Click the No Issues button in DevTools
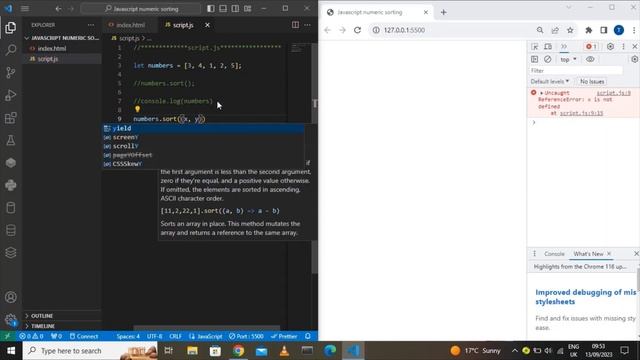 [592, 82]
